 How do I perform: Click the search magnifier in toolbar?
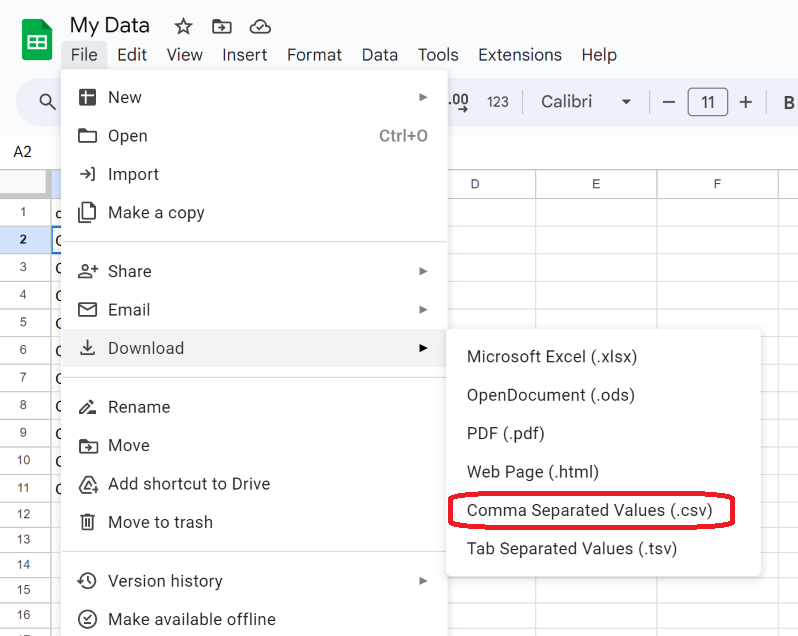coord(47,102)
